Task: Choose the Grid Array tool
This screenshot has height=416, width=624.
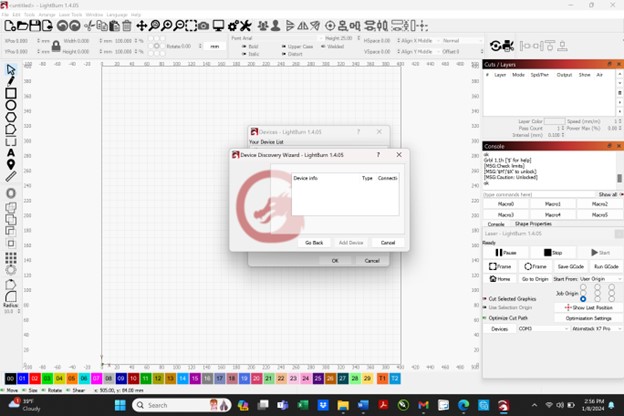Action: point(11,258)
